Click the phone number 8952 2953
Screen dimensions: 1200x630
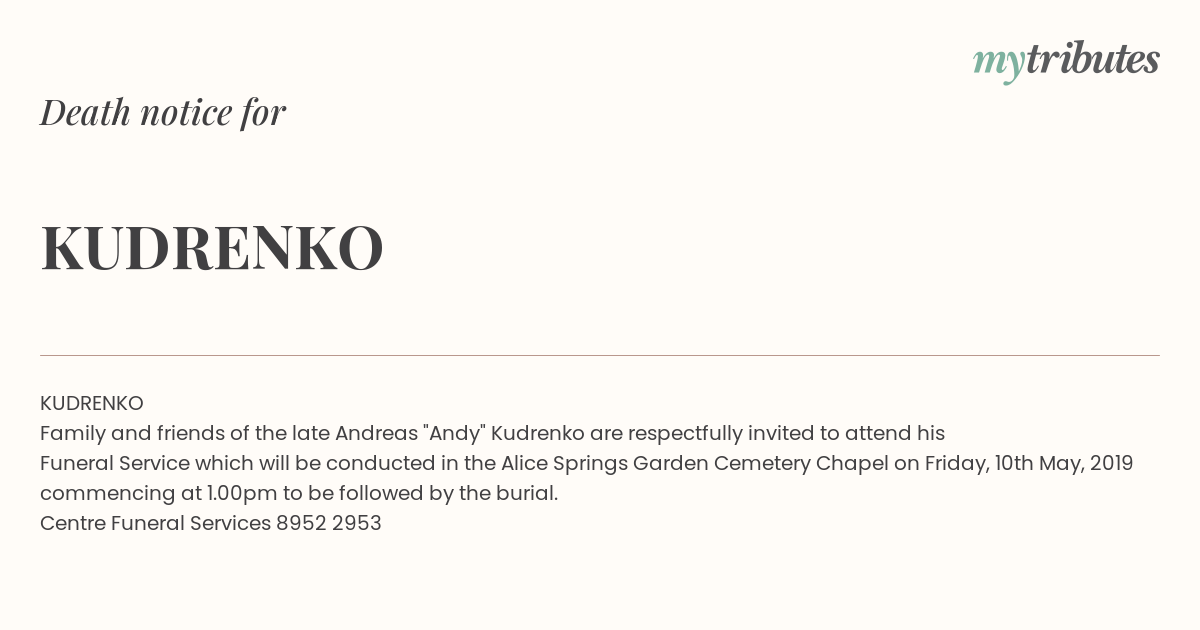click(329, 523)
